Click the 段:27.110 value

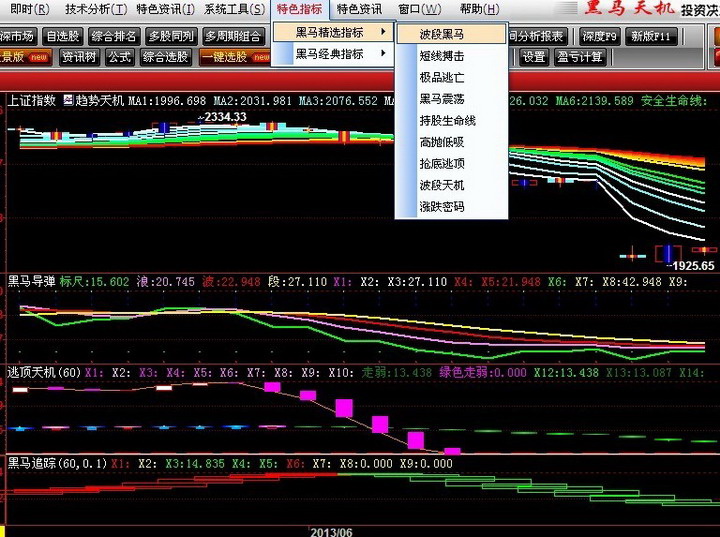pyautogui.click(x=297, y=282)
